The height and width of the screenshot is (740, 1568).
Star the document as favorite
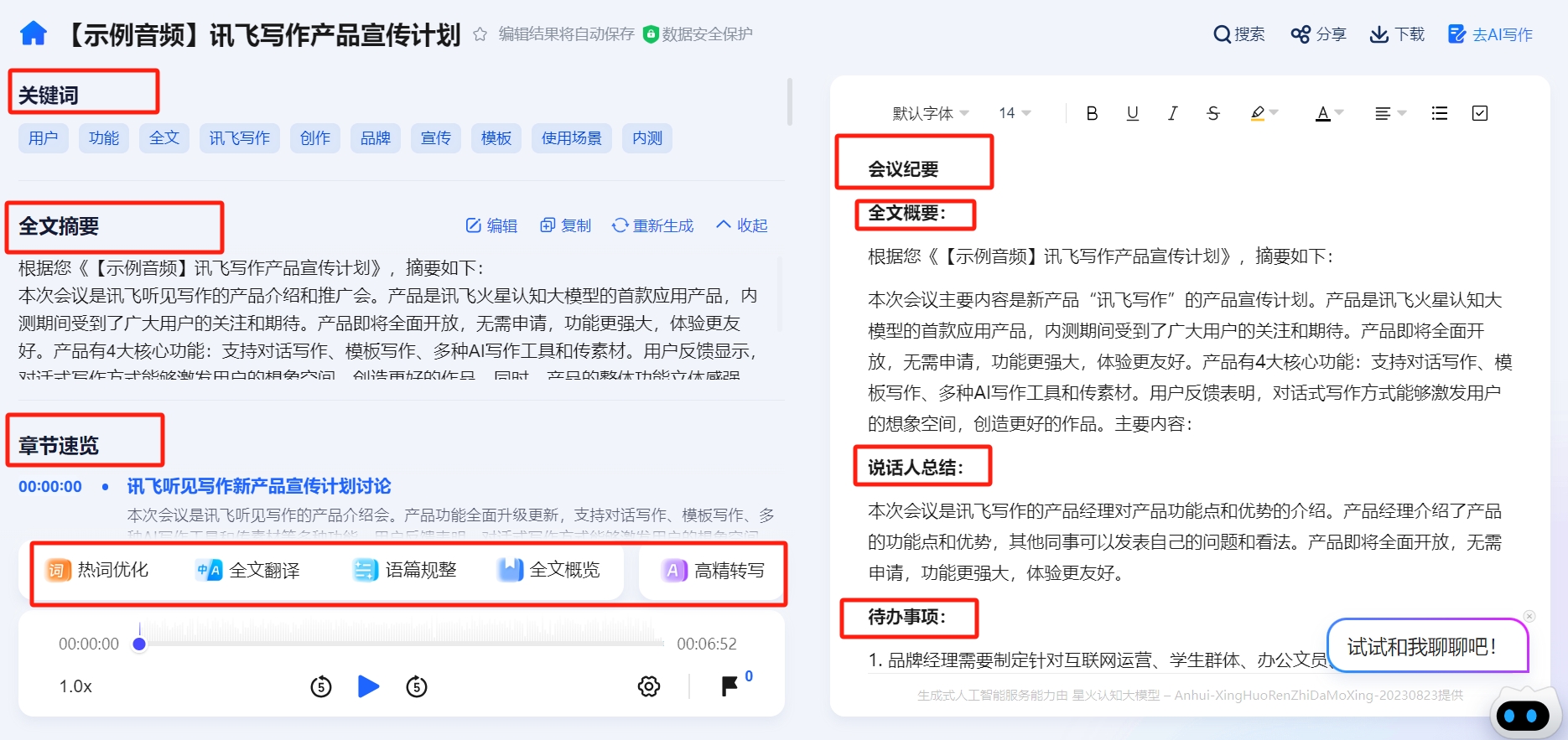coord(480,34)
